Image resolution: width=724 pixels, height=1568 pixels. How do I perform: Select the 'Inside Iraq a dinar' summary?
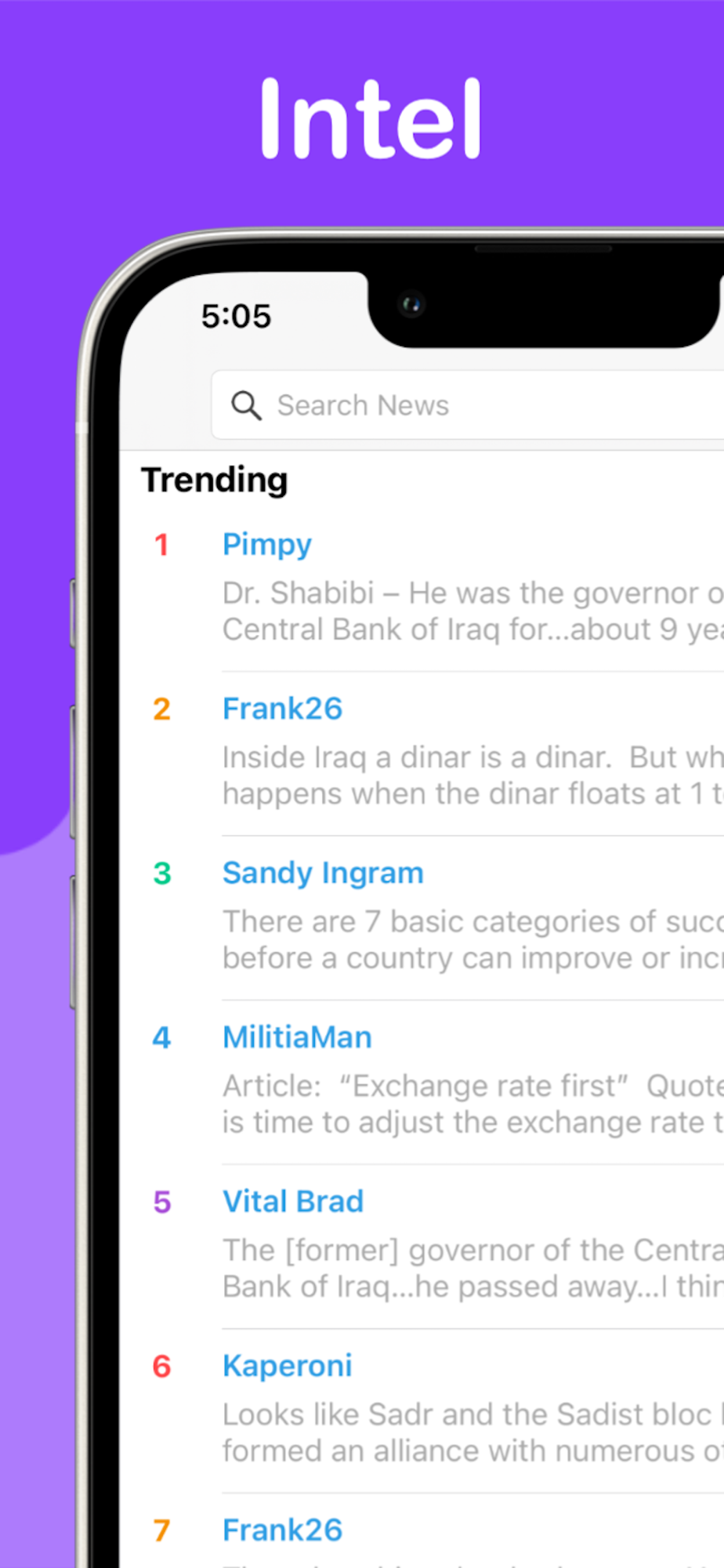pos(473,775)
